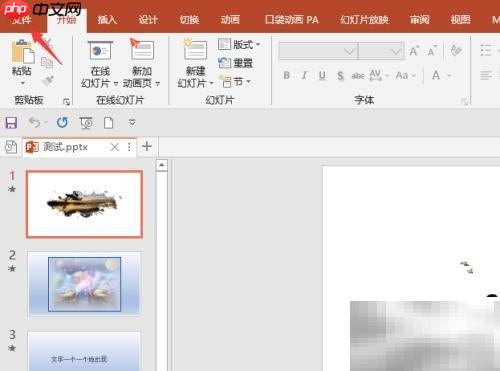Click the document tabs list icon left of 测试.pptx
The height and width of the screenshot is (371, 500).
point(11,147)
